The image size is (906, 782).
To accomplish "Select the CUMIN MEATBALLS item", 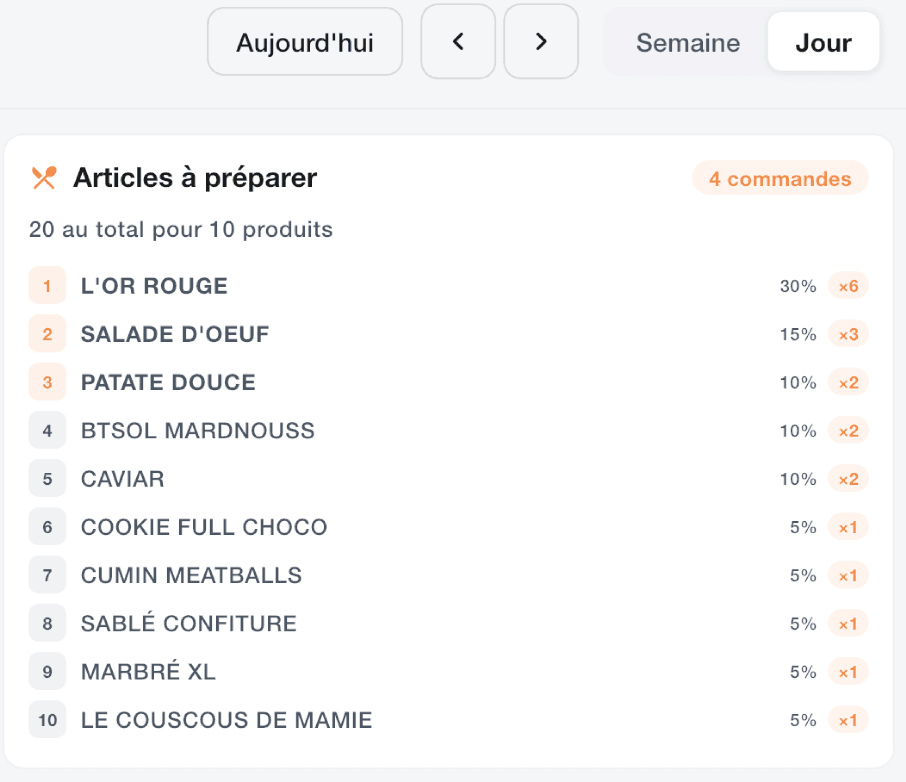I will pyautogui.click(x=191, y=575).
